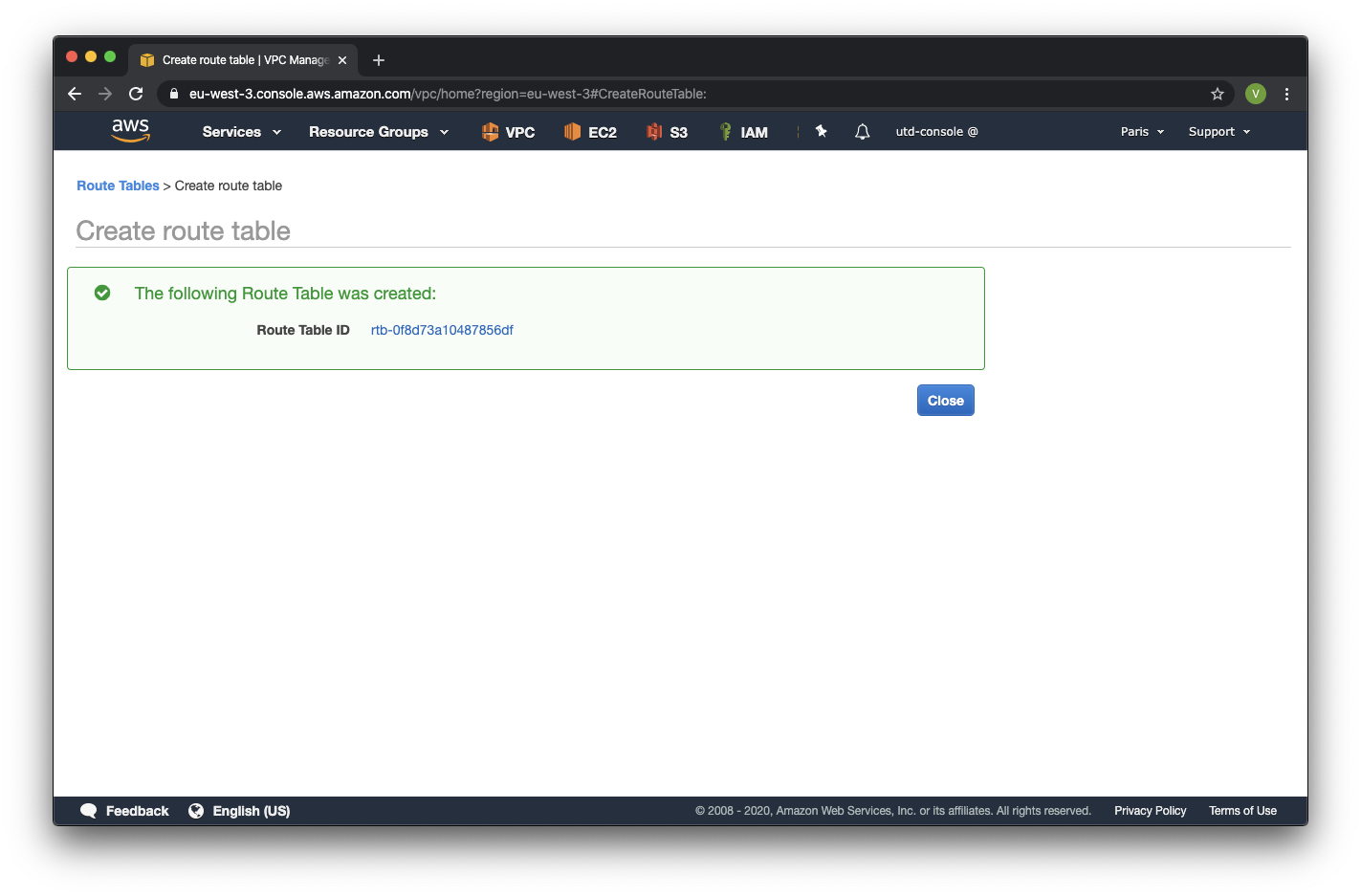Open the EC2 service shortcut
The image size is (1361, 896).
click(590, 132)
